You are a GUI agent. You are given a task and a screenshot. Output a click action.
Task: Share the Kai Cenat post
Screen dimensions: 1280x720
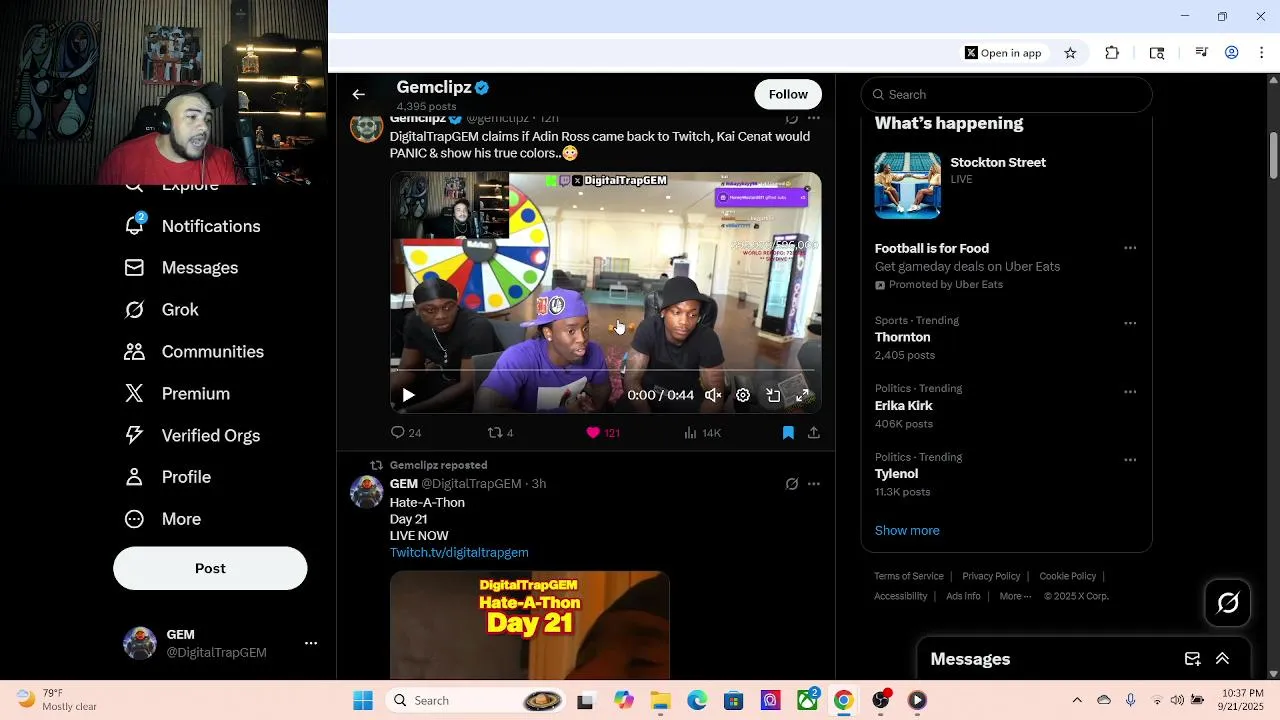(x=814, y=433)
